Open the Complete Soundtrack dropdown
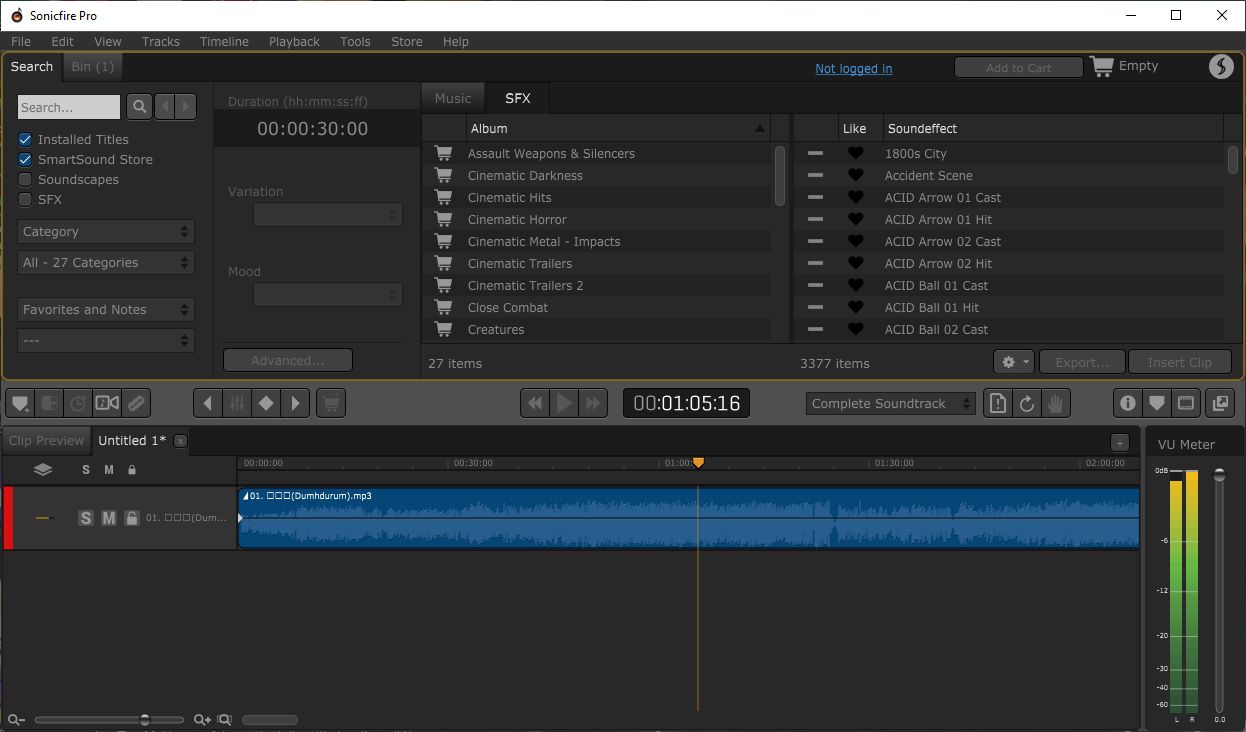 pos(890,403)
